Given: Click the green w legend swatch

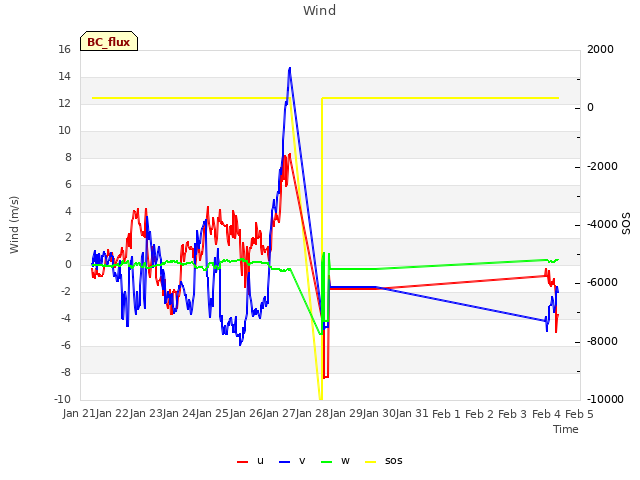Looking at the screenshot, I should pyautogui.click(x=327, y=462).
